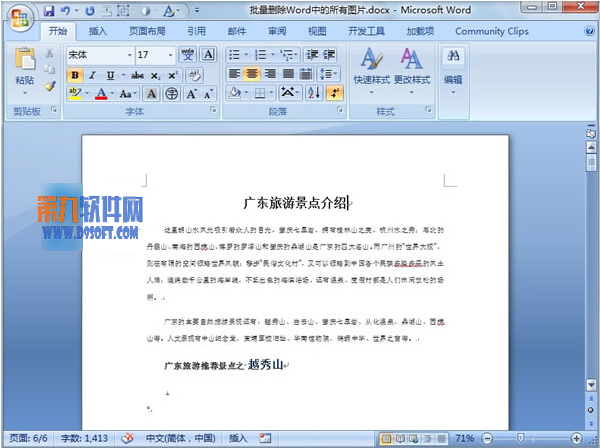The width and height of the screenshot is (600, 448).
Task: Click the Copy icon
Action: (x=49, y=69)
